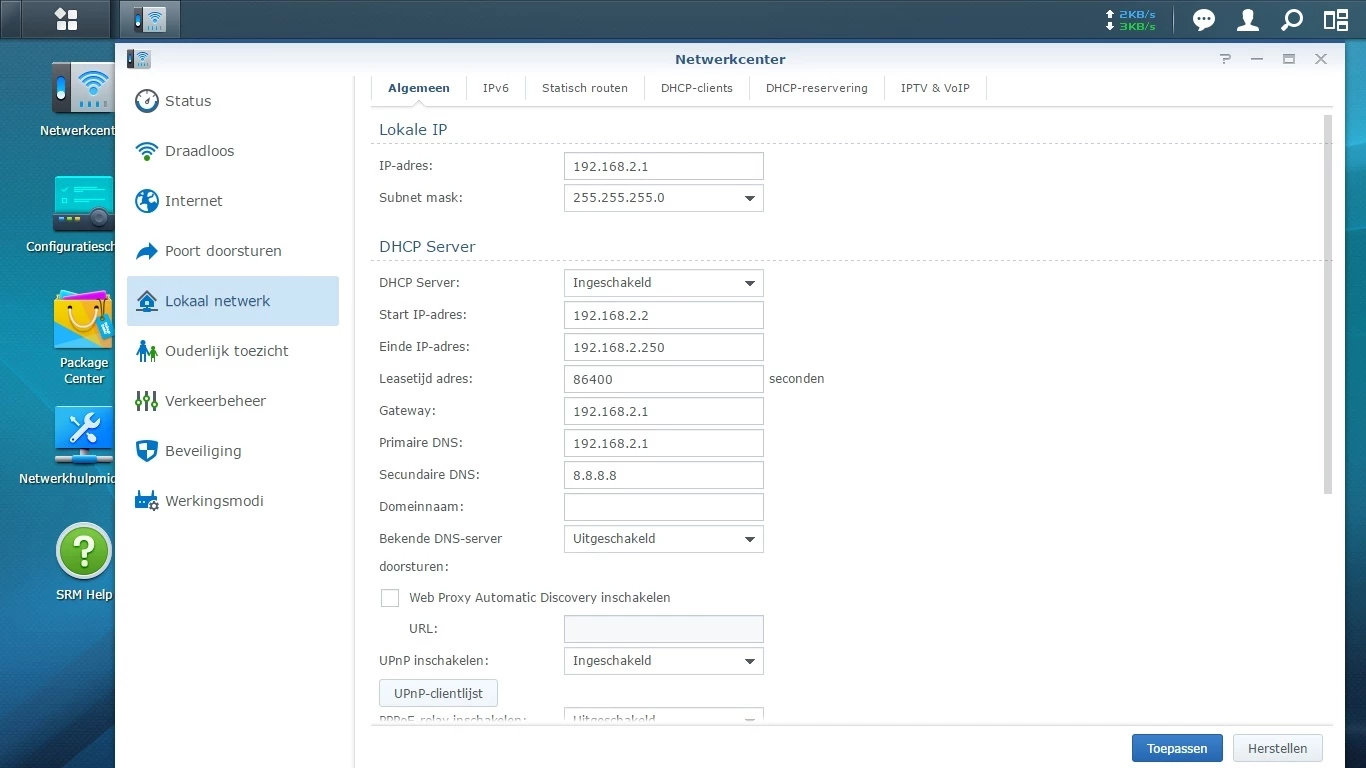Click the Beveiliging shield icon

point(147,451)
